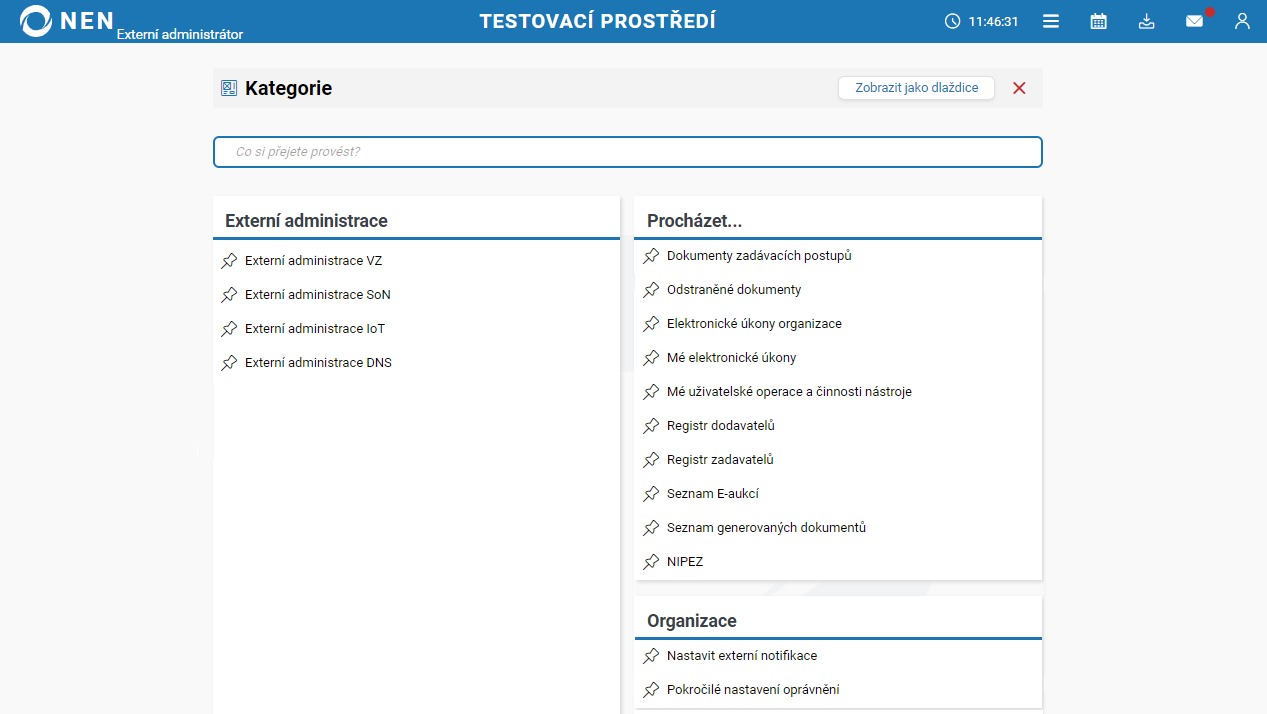Screen dimensions: 1267x714
Task: Pin the NIPEZ entry
Action: pyautogui.click(x=652, y=562)
